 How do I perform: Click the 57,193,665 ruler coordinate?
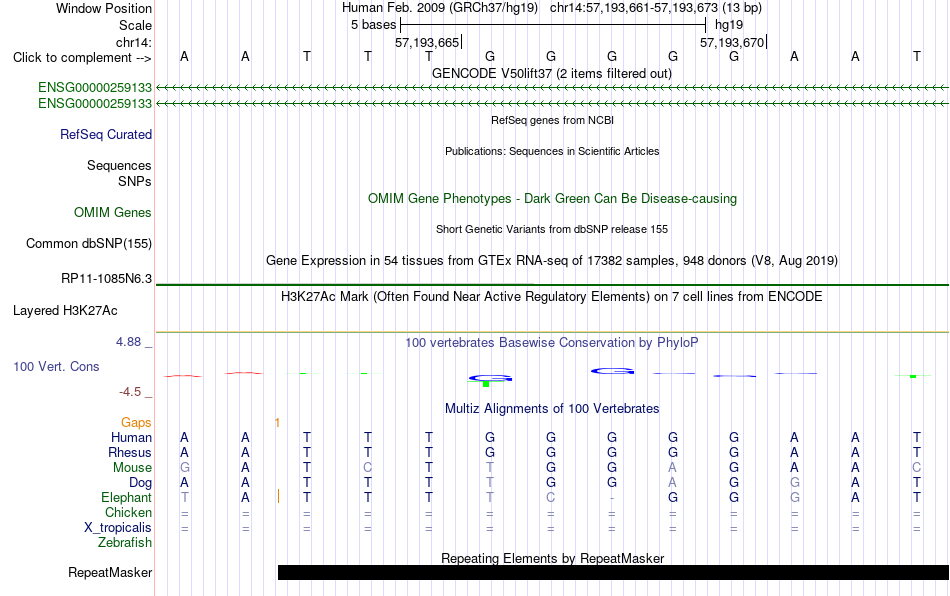pyautogui.click(x=427, y=42)
